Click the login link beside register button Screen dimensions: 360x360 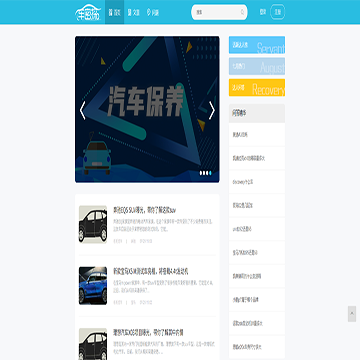click(263, 12)
